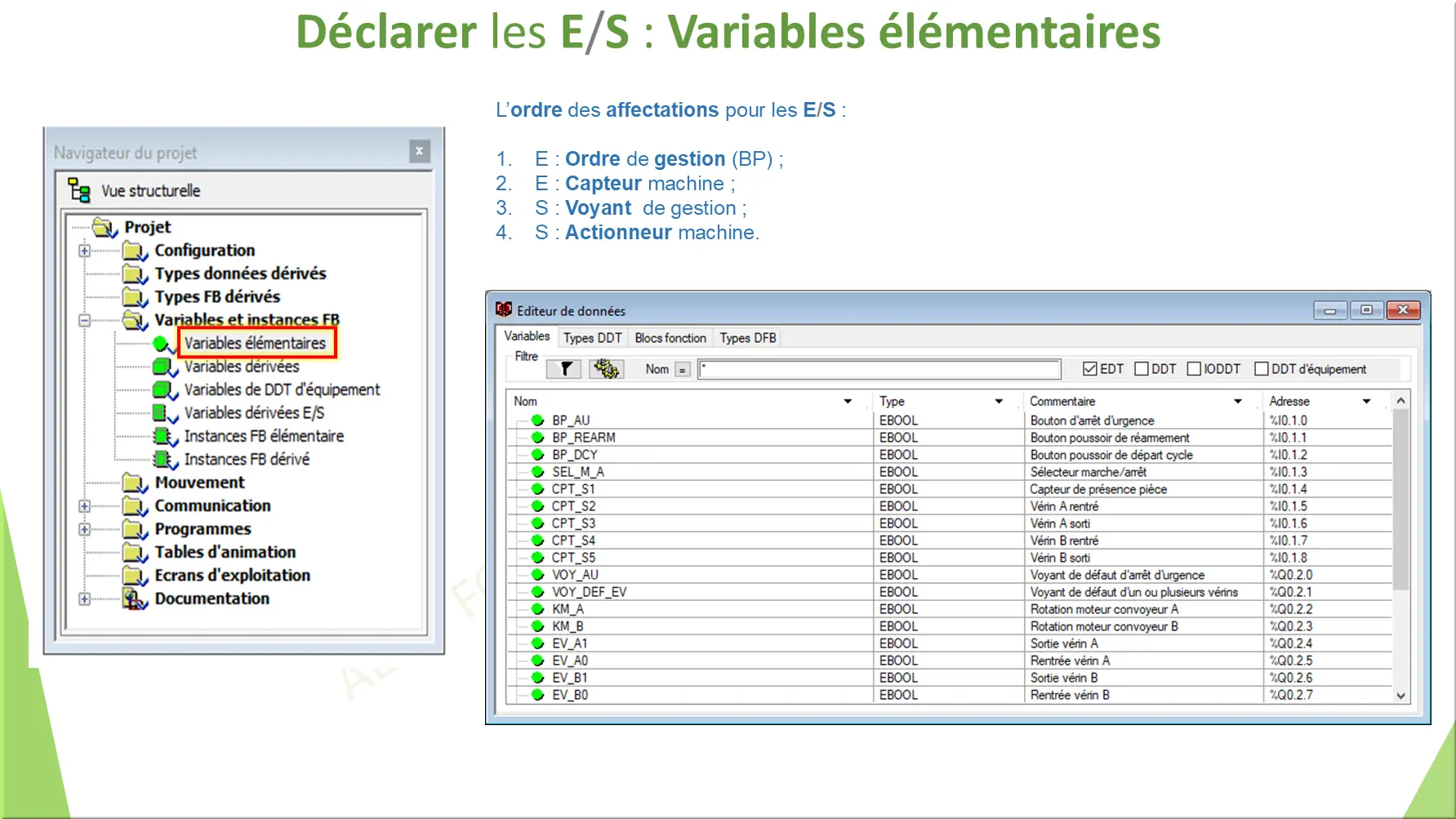Click the Editeur de données book icon
The image size is (1456, 819).
tap(505, 310)
